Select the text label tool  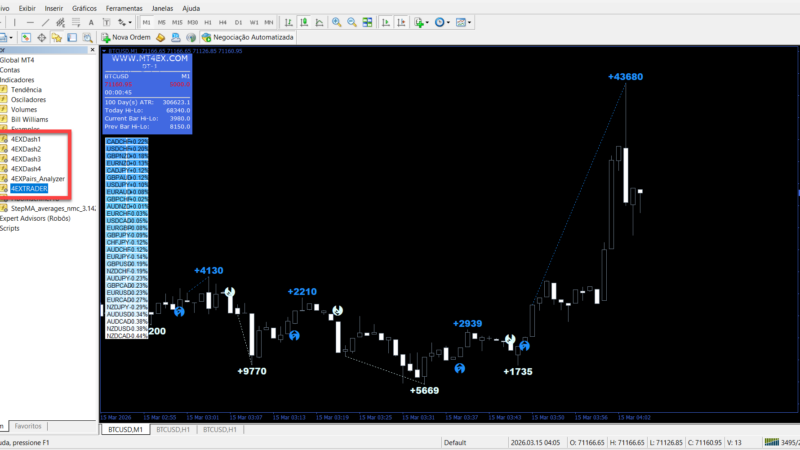coord(106,22)
